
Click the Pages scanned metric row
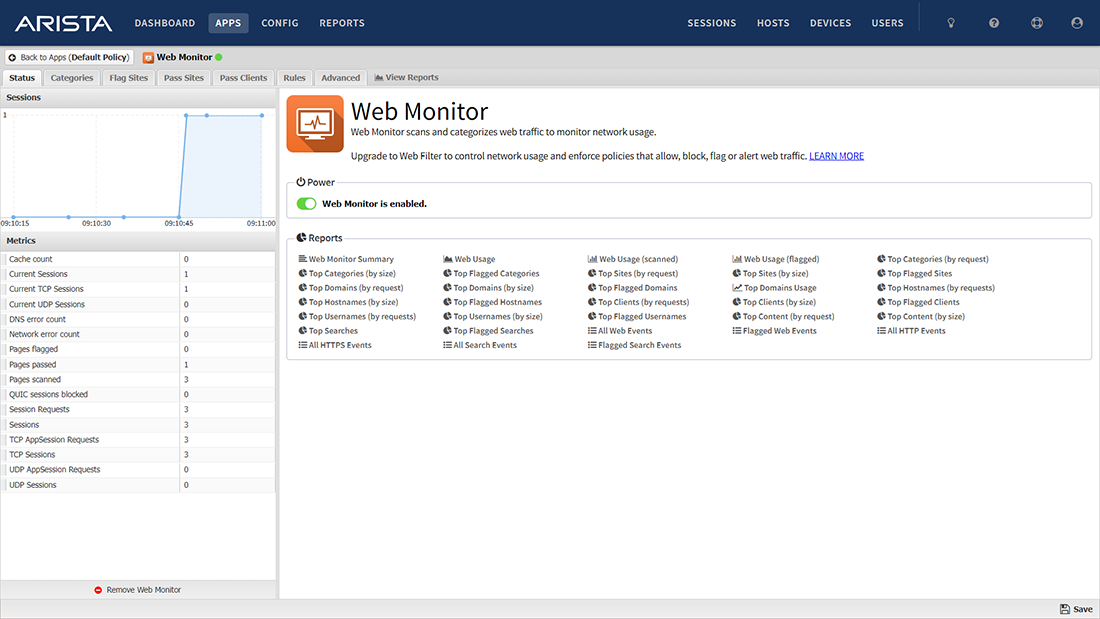tap(138, 380)
